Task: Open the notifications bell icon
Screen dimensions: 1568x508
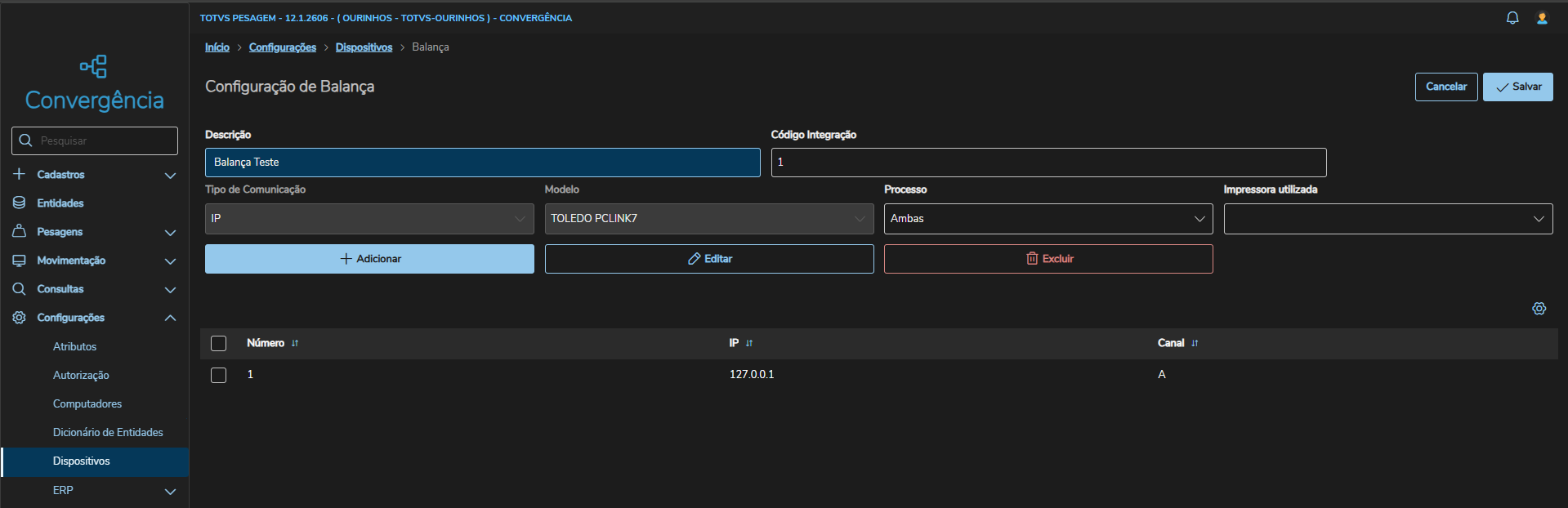Action: point(1512,18)
